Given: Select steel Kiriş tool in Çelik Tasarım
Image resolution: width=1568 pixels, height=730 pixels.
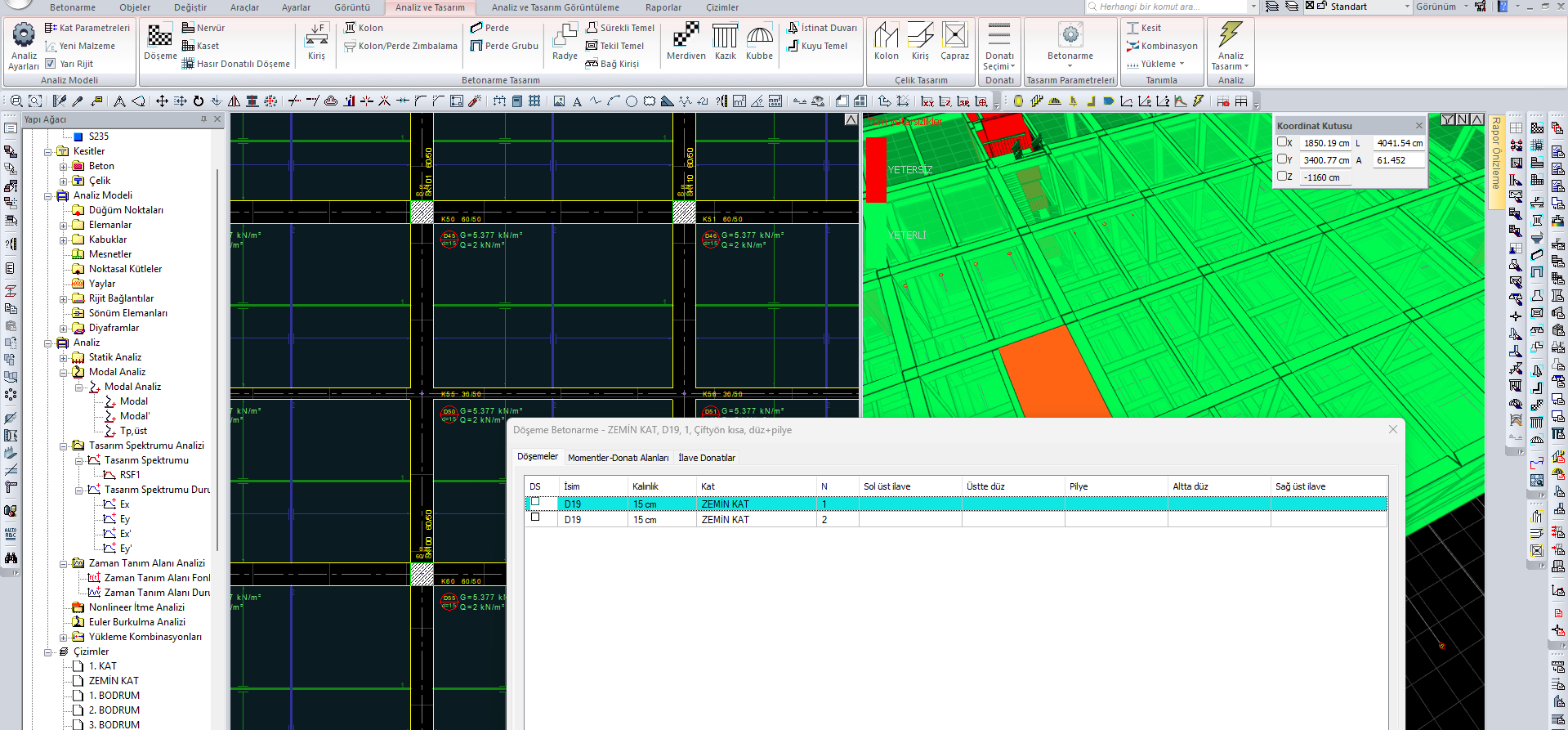Looking at the screenshot, I should [920, 41].
